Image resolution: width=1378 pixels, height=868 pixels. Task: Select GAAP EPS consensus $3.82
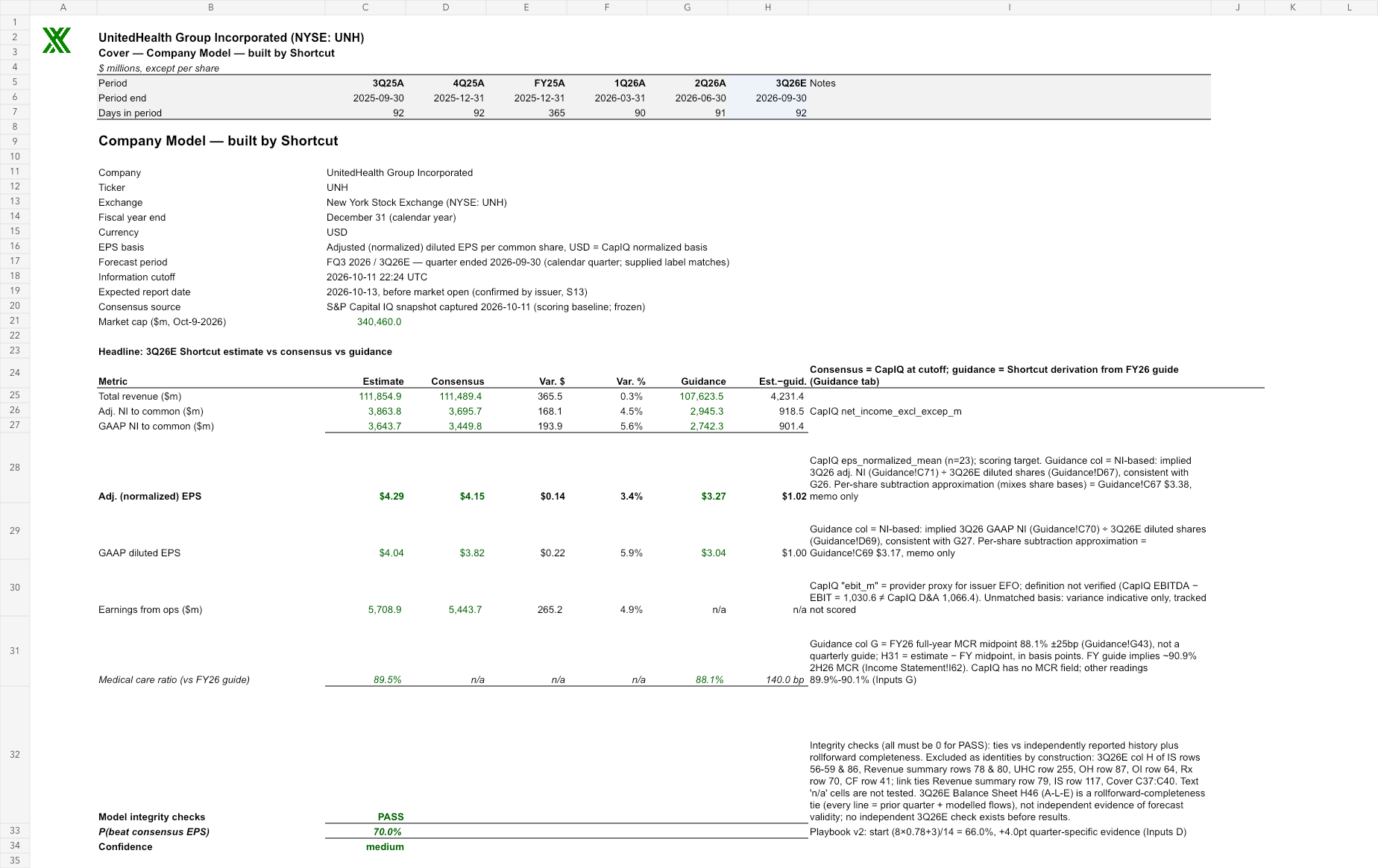click(x=472, y=553)
